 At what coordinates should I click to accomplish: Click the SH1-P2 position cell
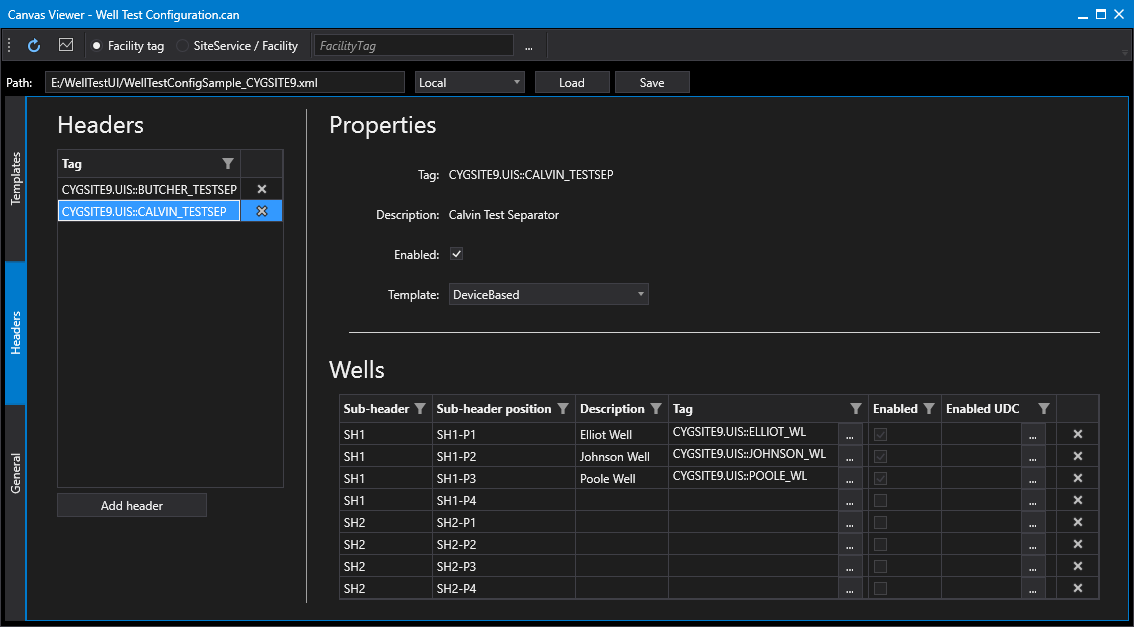coord(503,457)
